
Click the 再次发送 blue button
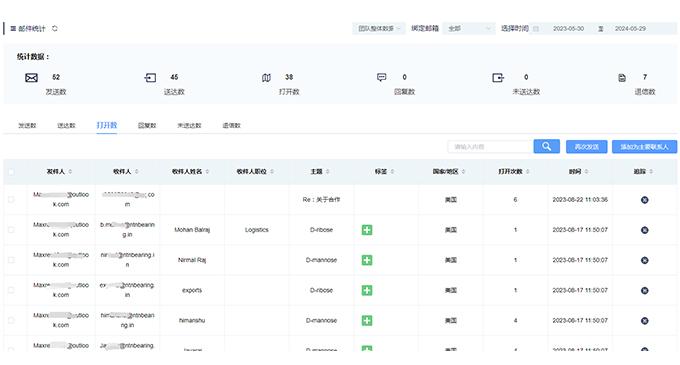click(x=586, y=147)
